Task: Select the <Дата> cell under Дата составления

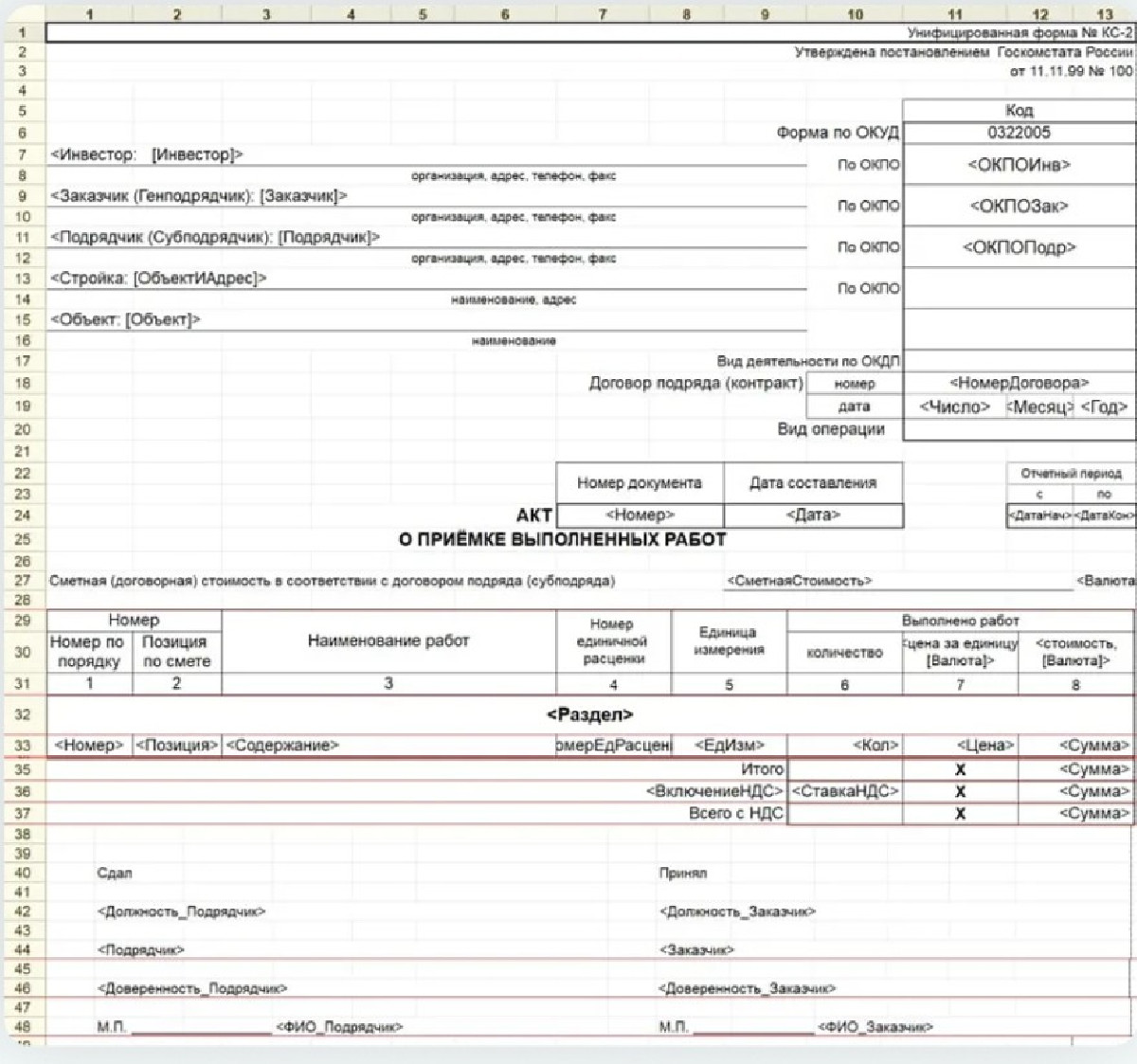Action: (x=813, y=515)
